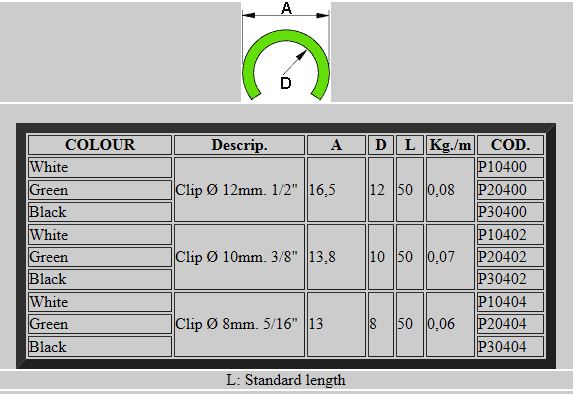Click the COLOUR column header
573x394 pixels.
100,145
